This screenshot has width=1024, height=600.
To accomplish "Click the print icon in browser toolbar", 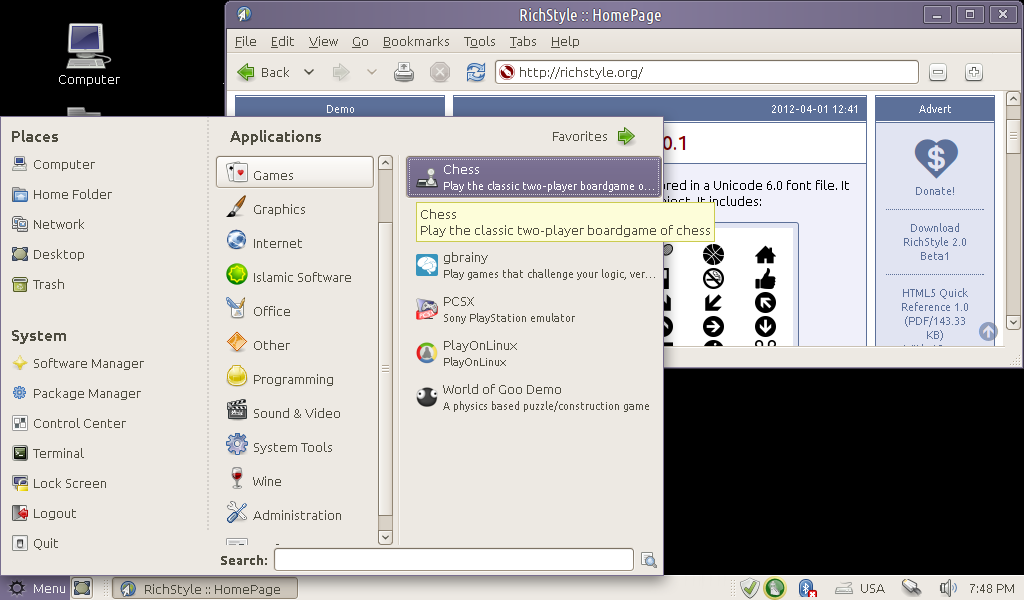I will click(x=404, y=72).
